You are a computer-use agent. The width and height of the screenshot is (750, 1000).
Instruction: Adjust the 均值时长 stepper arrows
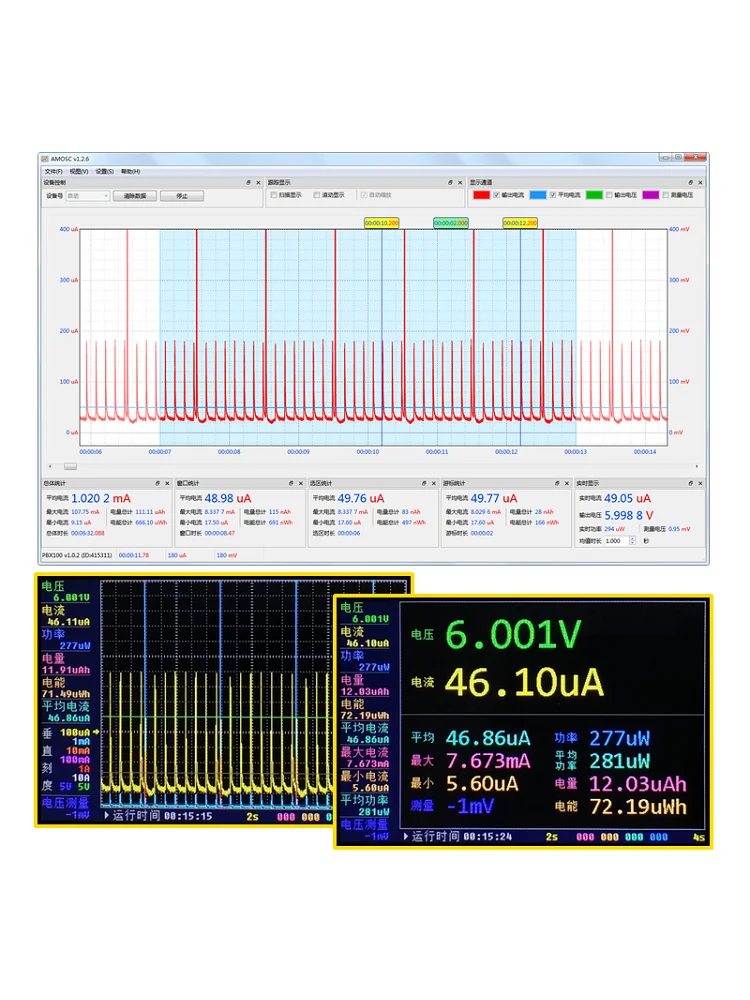(x=632, y=541)
